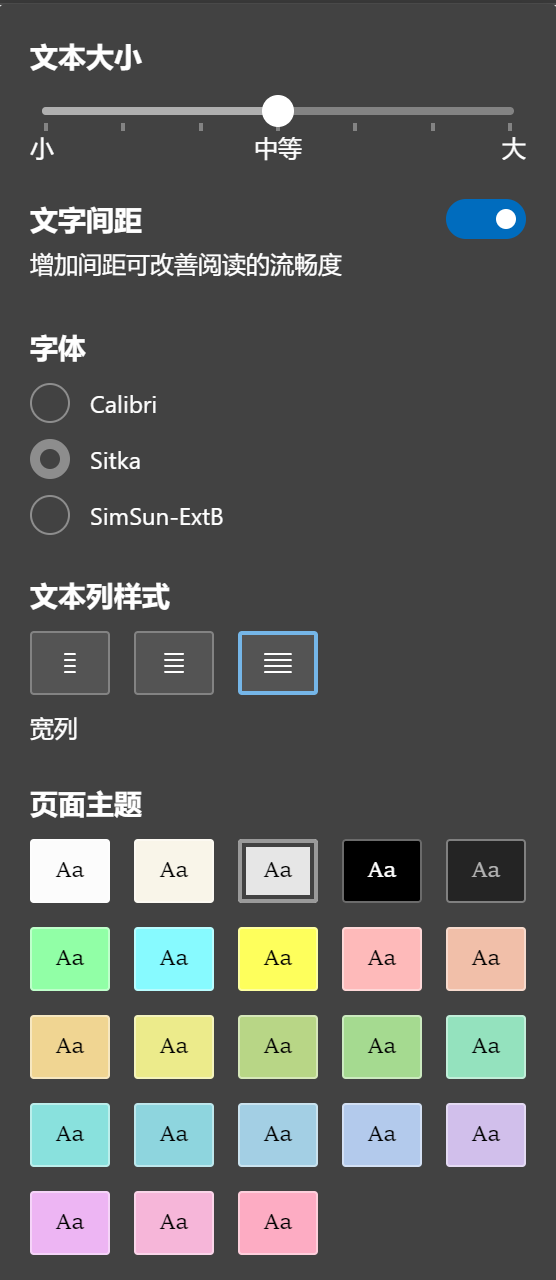This screenshot has height=1280, width=556.
Task: Select the Sitka font radio button
Action: (50, 460)
